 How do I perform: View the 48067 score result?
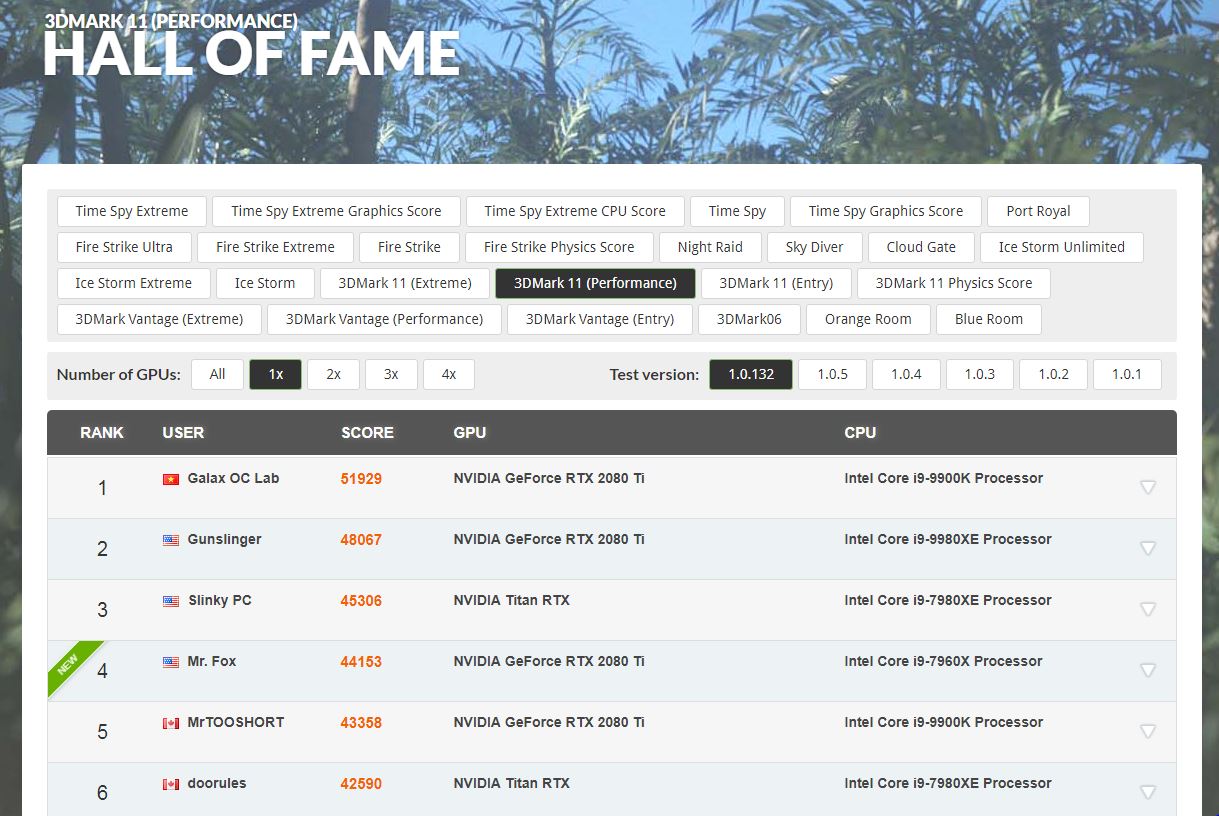[x=361, y=540]
